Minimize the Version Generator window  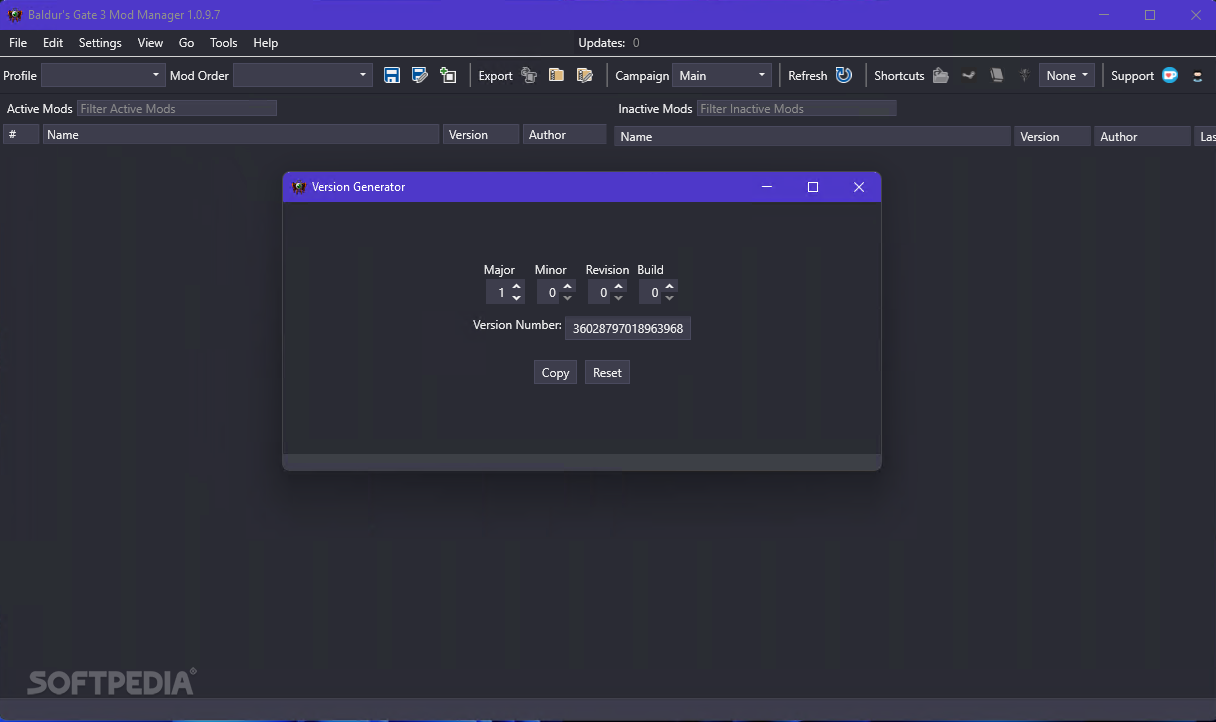coord(767,187)
